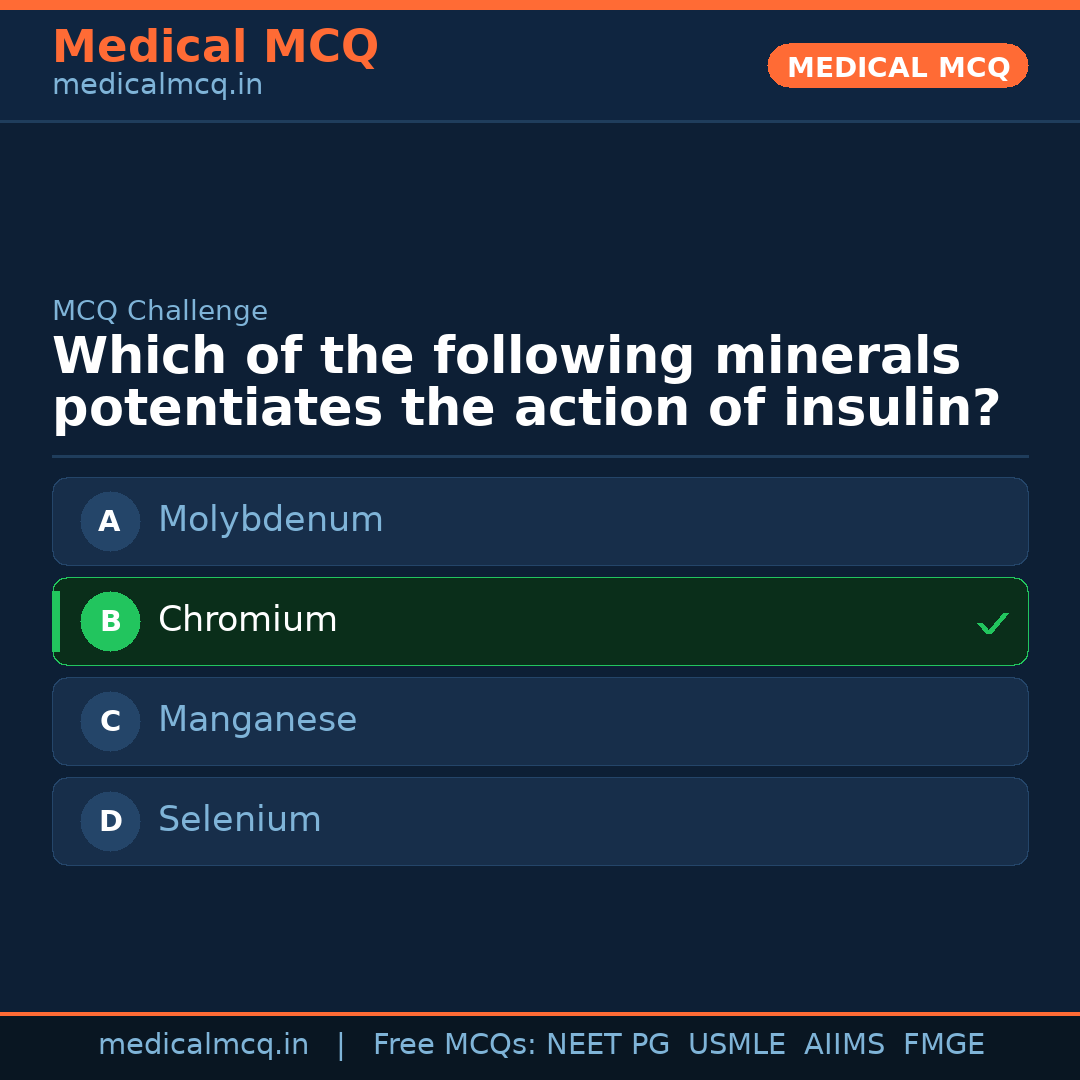Select the Selenium answer option
The width and height of the screenshot is (1080, 1080).
coord(240,820)
